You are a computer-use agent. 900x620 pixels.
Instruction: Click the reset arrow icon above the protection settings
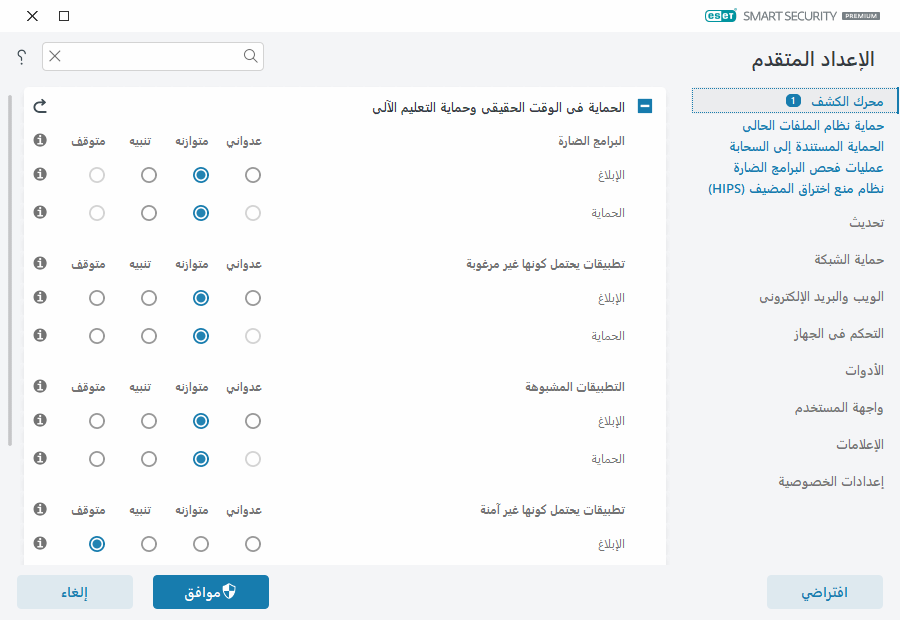pos(39,104)
